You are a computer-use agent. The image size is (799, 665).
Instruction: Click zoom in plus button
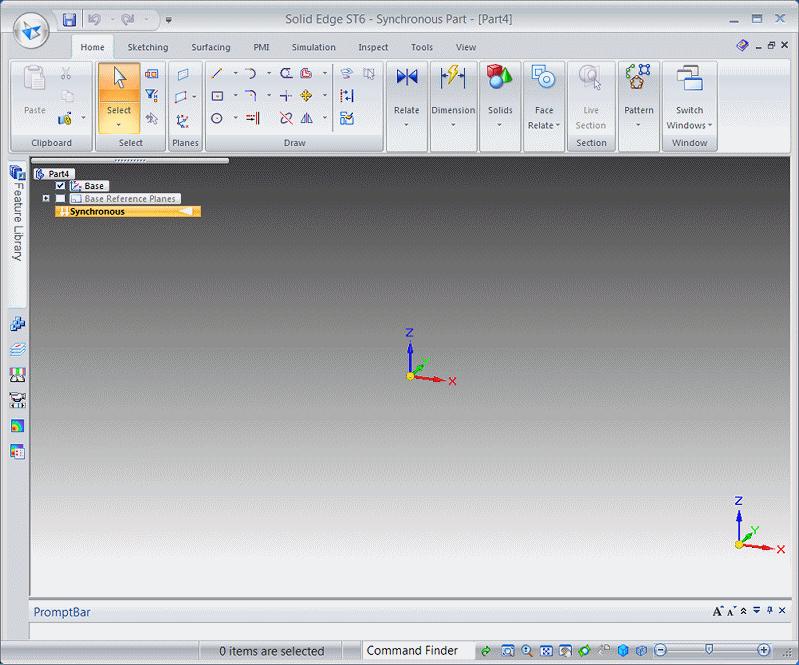pos(763,650)
